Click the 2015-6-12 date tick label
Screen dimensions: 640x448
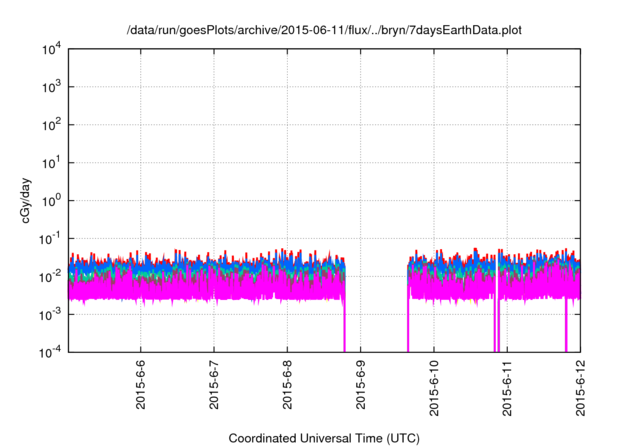(580, 388)
